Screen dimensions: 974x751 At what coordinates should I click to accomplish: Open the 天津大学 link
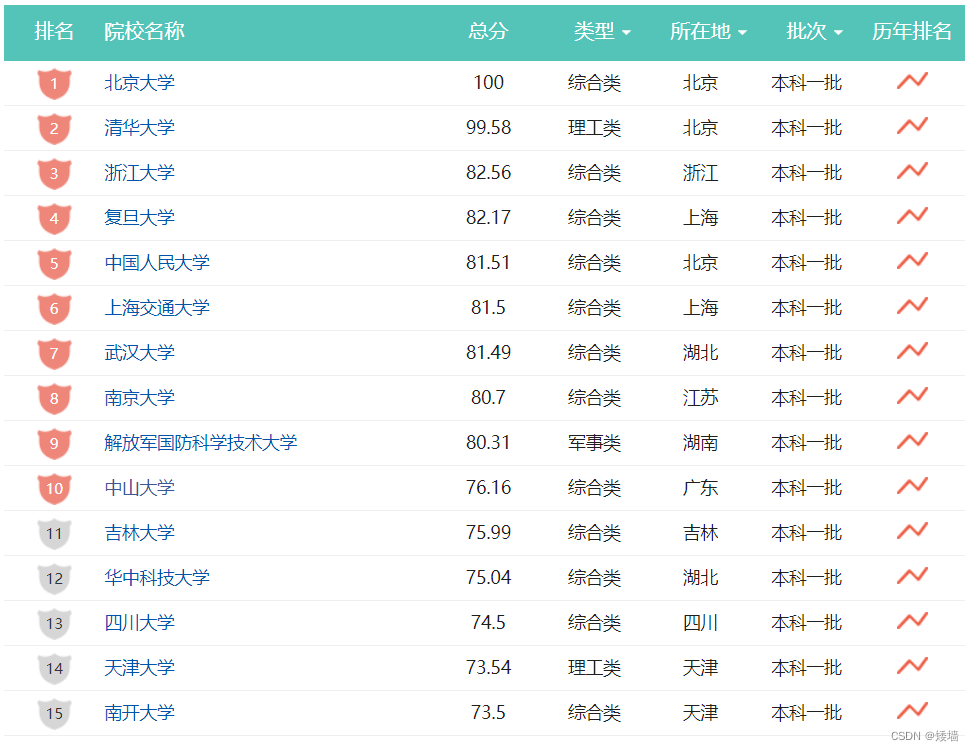coord(140,668)
